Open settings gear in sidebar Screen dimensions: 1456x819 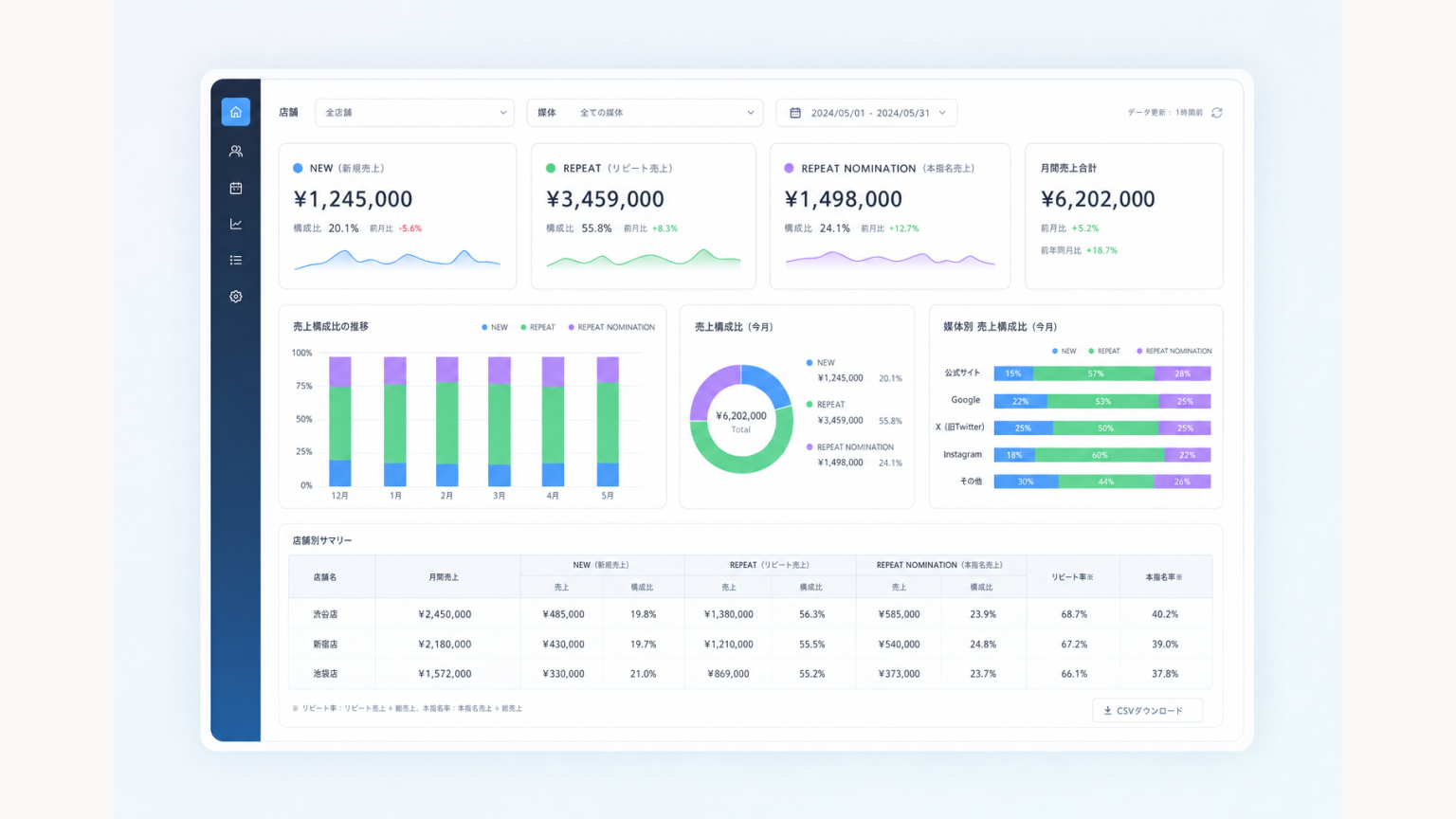pos(236,297)
